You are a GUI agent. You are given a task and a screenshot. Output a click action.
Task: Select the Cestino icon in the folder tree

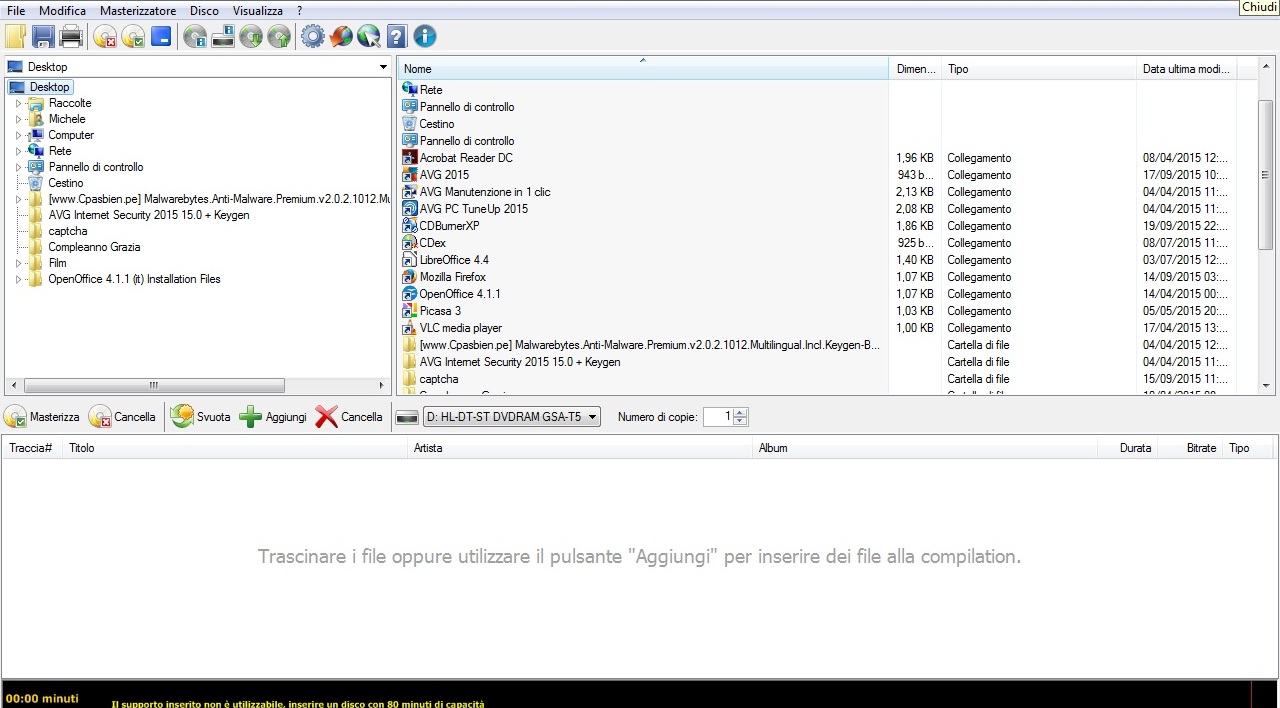pyautogui.click(x=36, y=183)
